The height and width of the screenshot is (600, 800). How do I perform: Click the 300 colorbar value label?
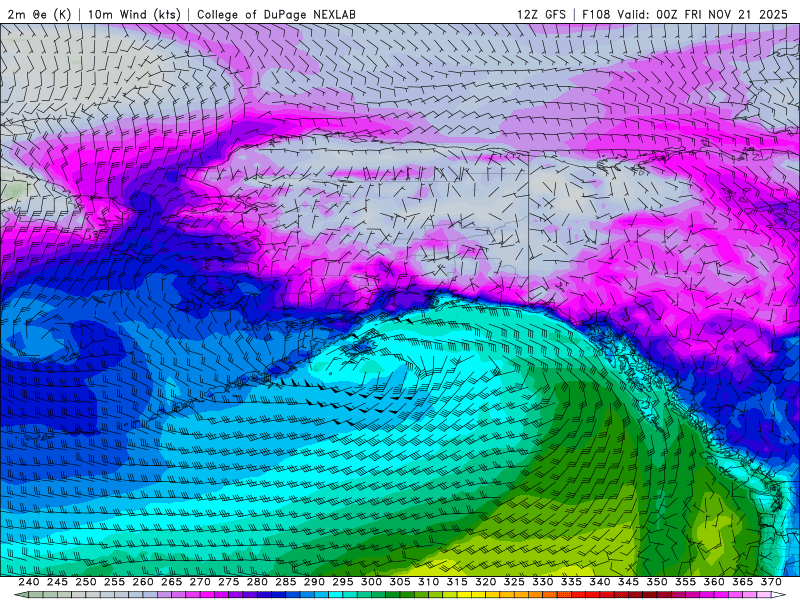point(371,582)
